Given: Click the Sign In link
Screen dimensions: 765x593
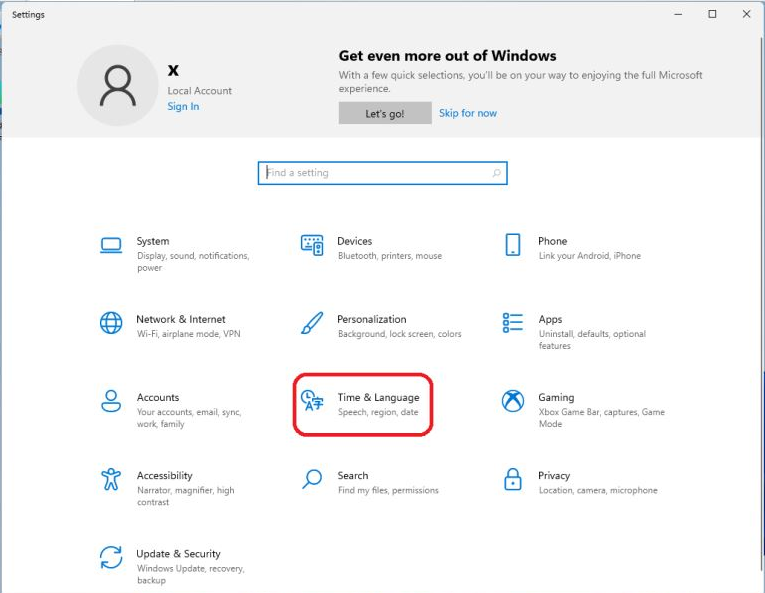Looking at the screenshot, I should click(x=183, y=107).
